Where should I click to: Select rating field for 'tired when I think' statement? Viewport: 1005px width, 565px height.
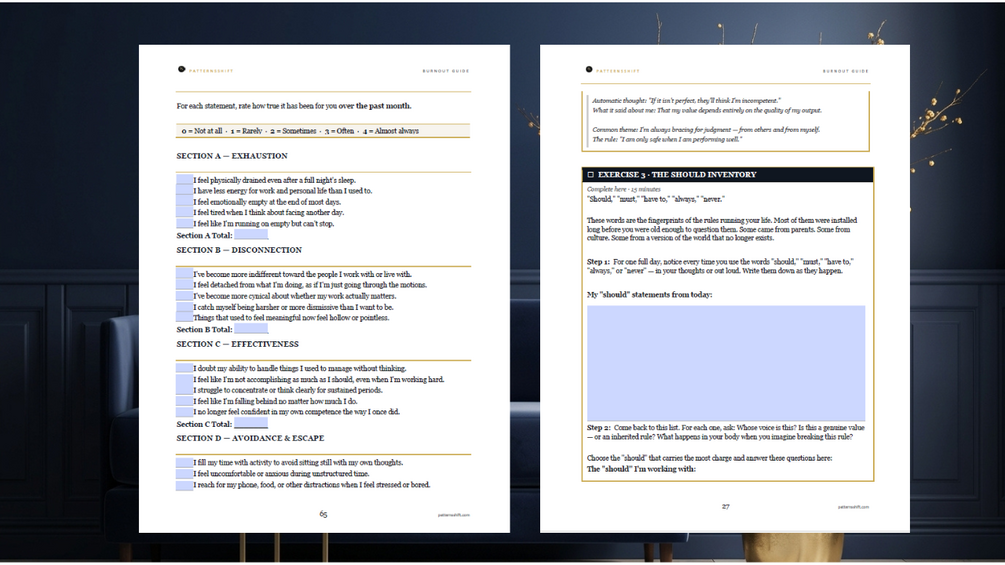pyautogui.click(x=185, y=213)
